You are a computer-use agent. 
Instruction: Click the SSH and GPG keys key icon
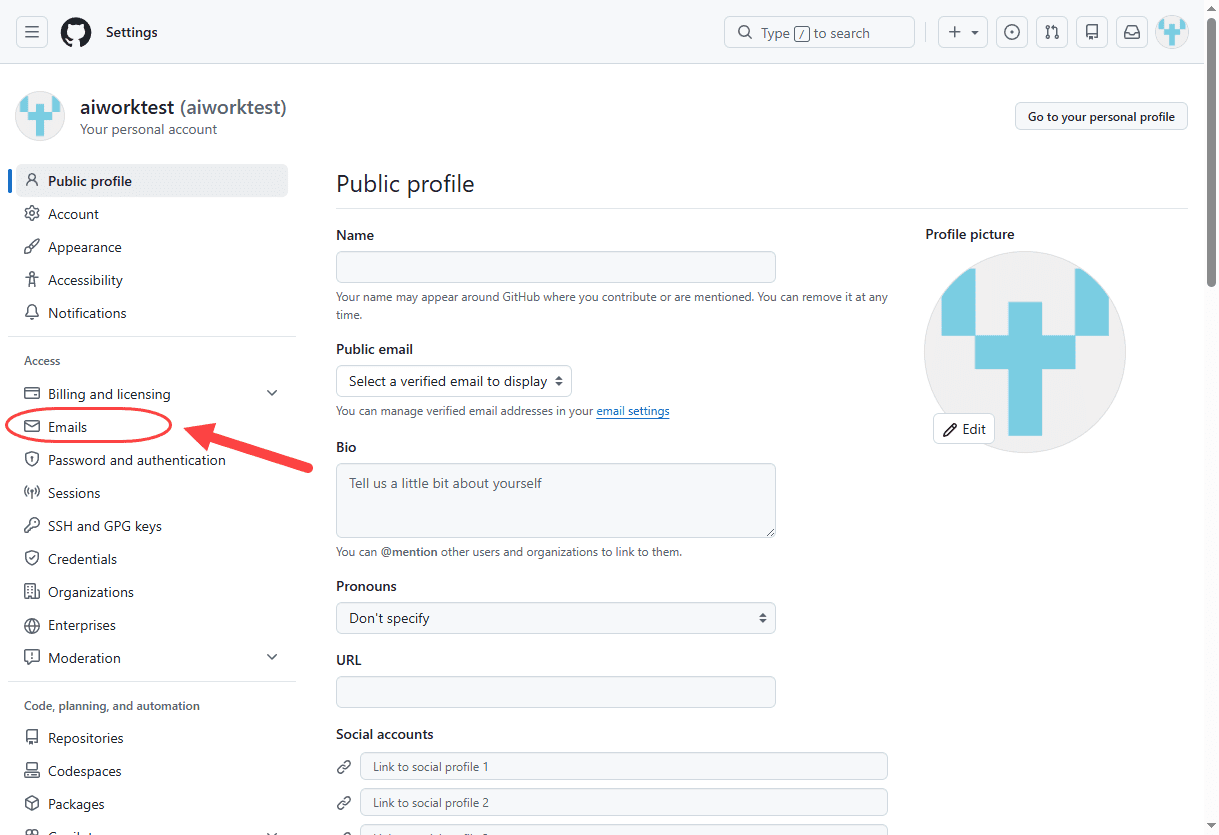point(32,526)
